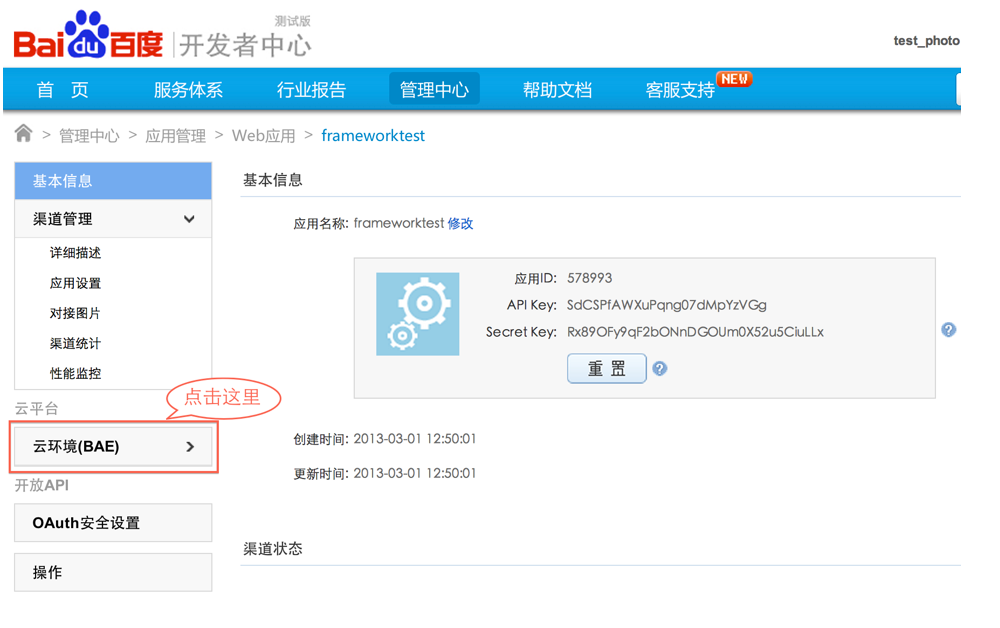Open the 首页 navigation tab
The width and height of the screenshot is (1000, 628).
(x=62, y=90)
